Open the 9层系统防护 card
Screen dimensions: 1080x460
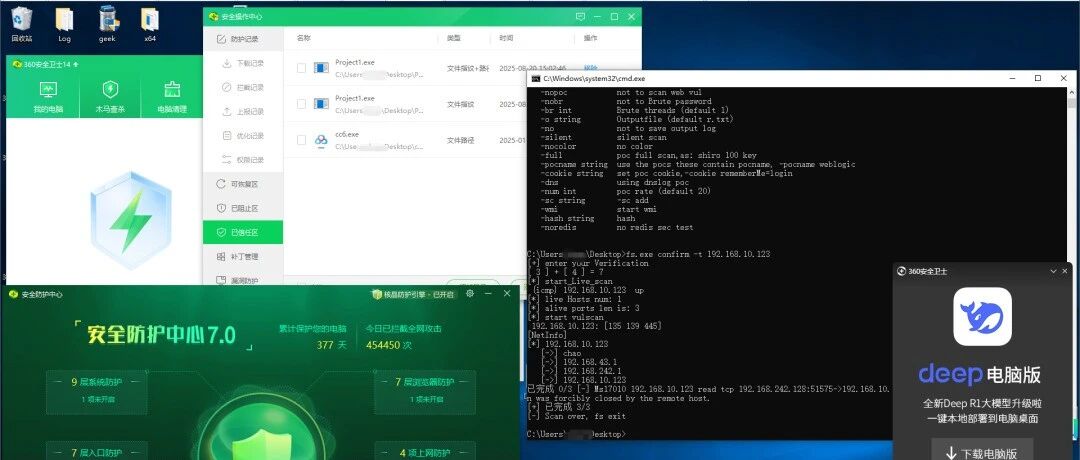[96, 392]
